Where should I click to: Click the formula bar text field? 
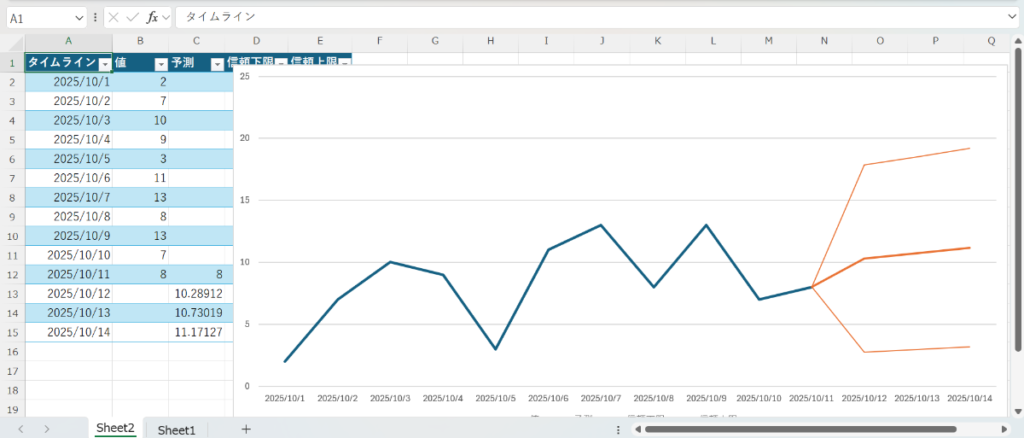[590, 18]
